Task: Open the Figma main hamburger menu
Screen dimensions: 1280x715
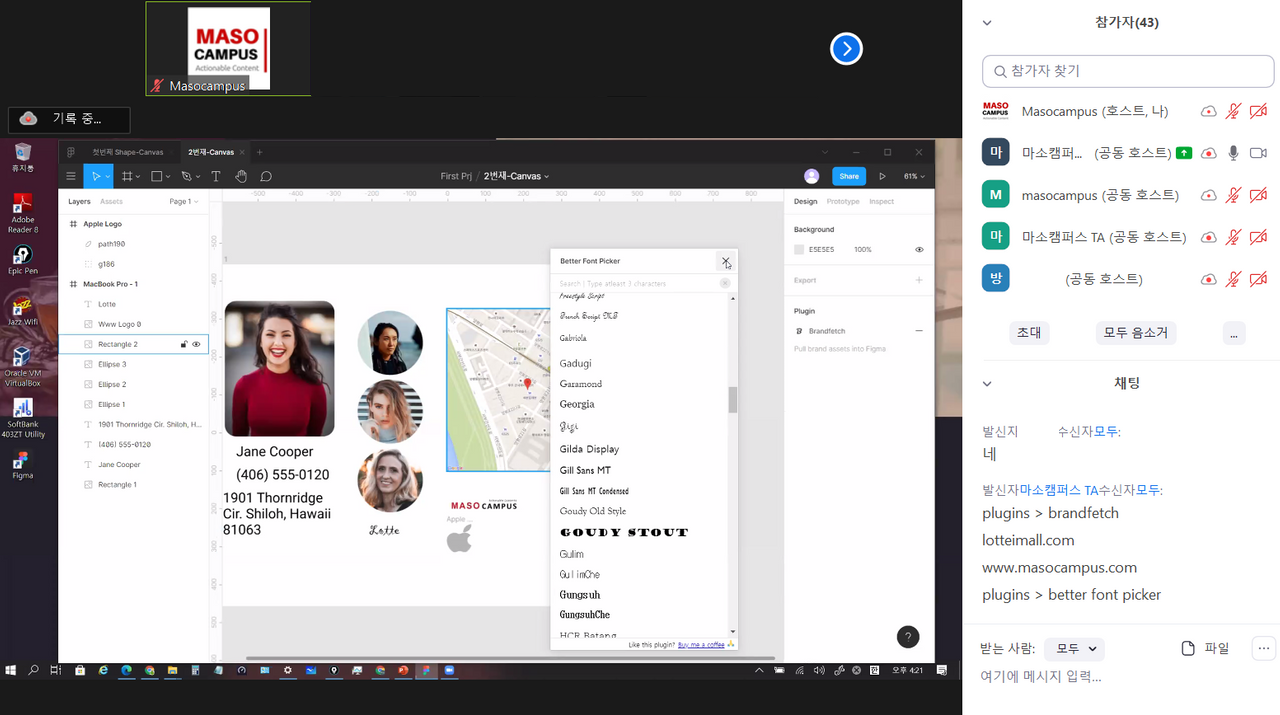Action: pyautogui.click(x=71, y=176)
